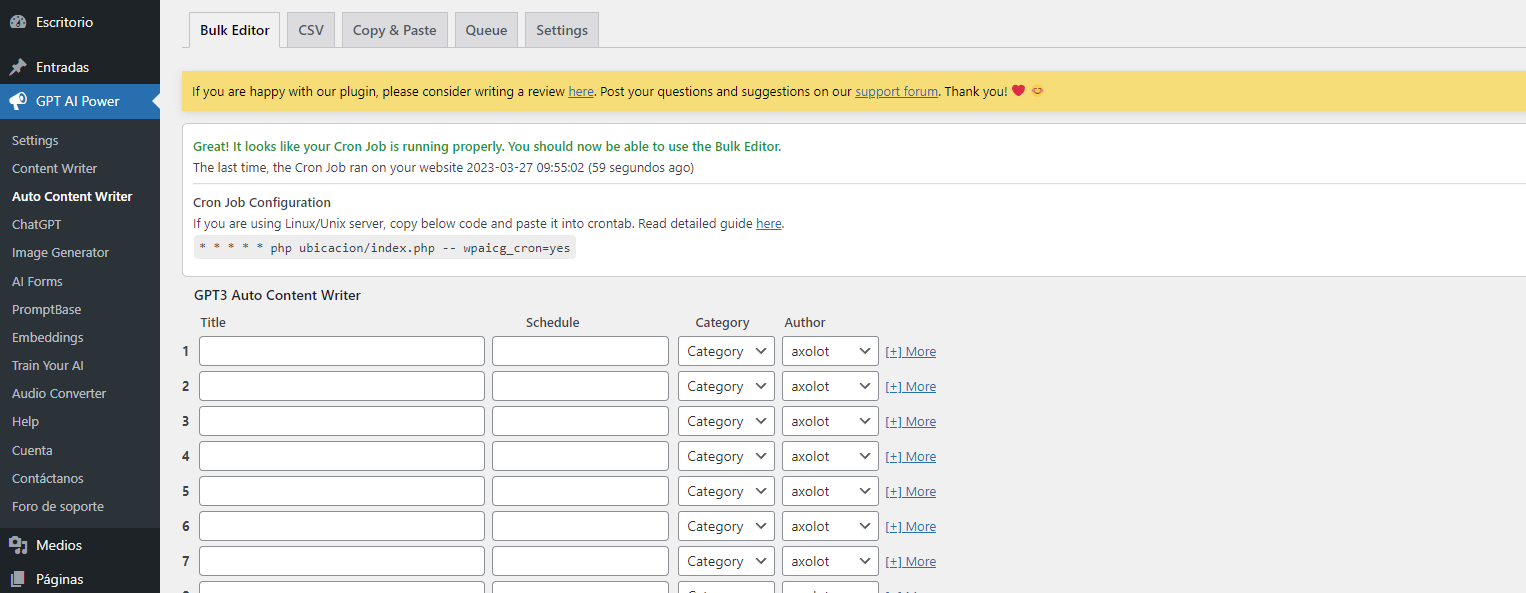This screenshot has height=593, width=1526.
Task: Click the Páginas pages icon
Action: [18, 579]
